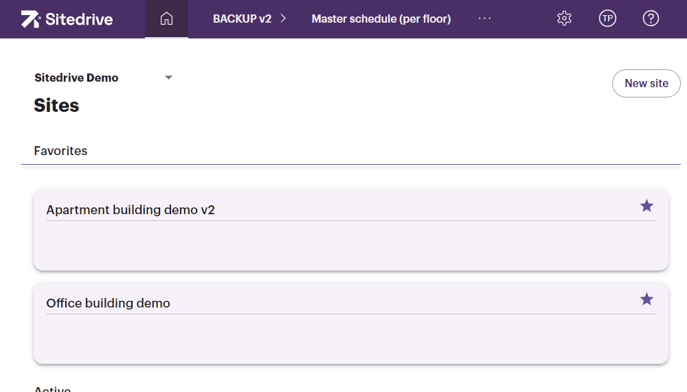Click the chevron after BACKUP v2
The width and height of the screenshot is (687, 392).
[x=283, y=18]
